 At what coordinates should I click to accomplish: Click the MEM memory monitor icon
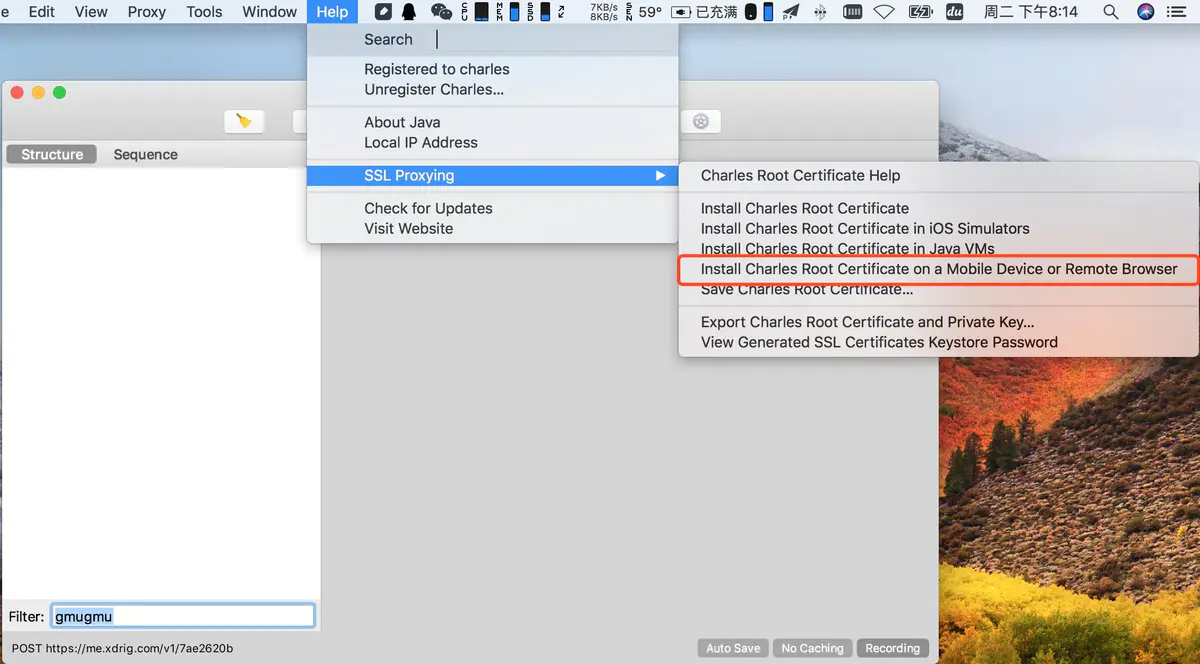coord(509,12)
